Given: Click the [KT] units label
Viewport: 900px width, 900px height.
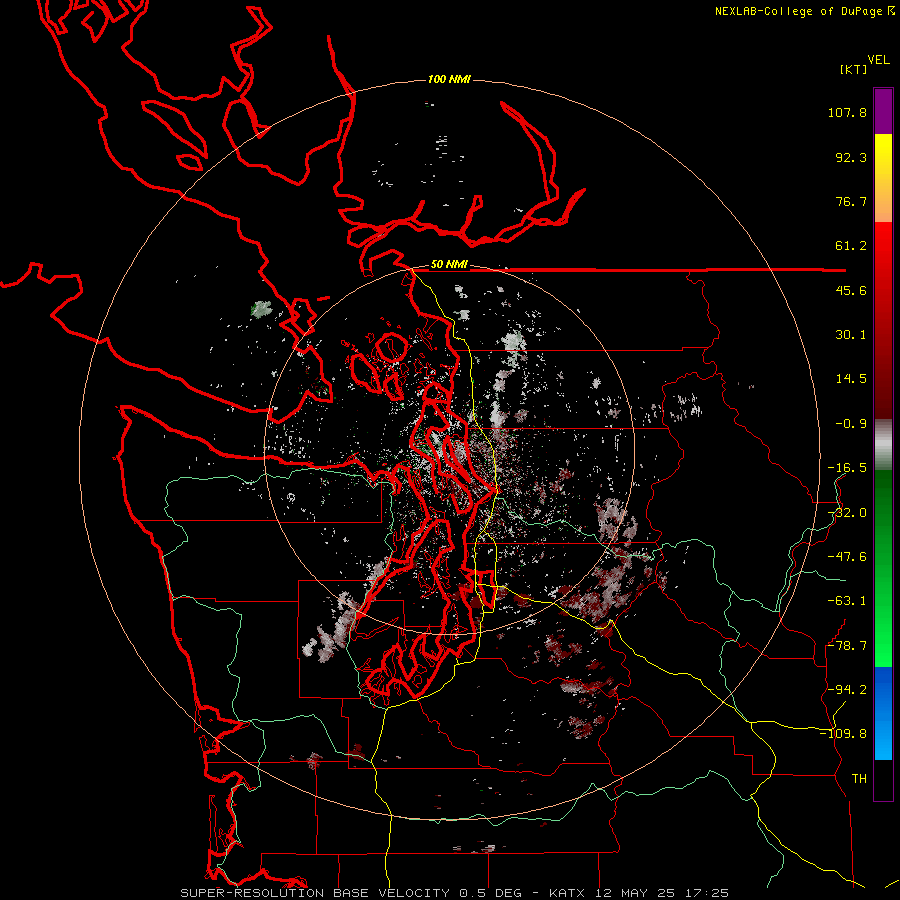Looking at the screenshot, I should pos(853,69).
